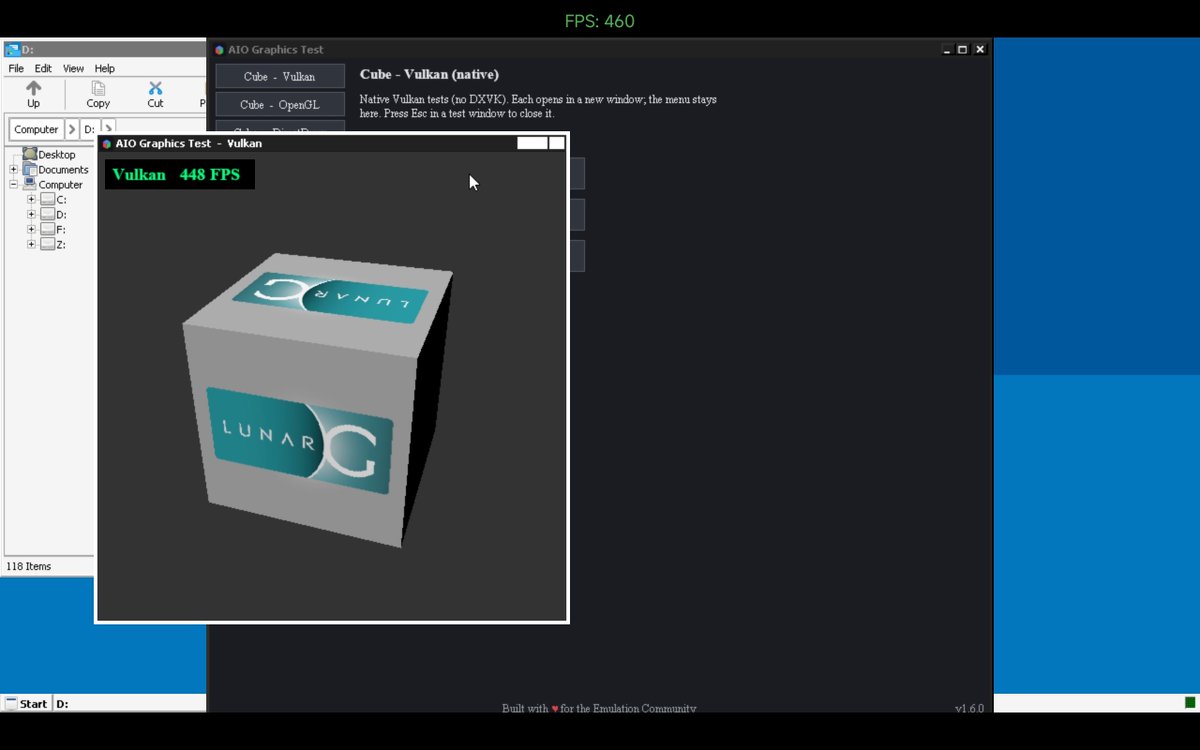Click the v1.6.0 version label

click(969, 708)
